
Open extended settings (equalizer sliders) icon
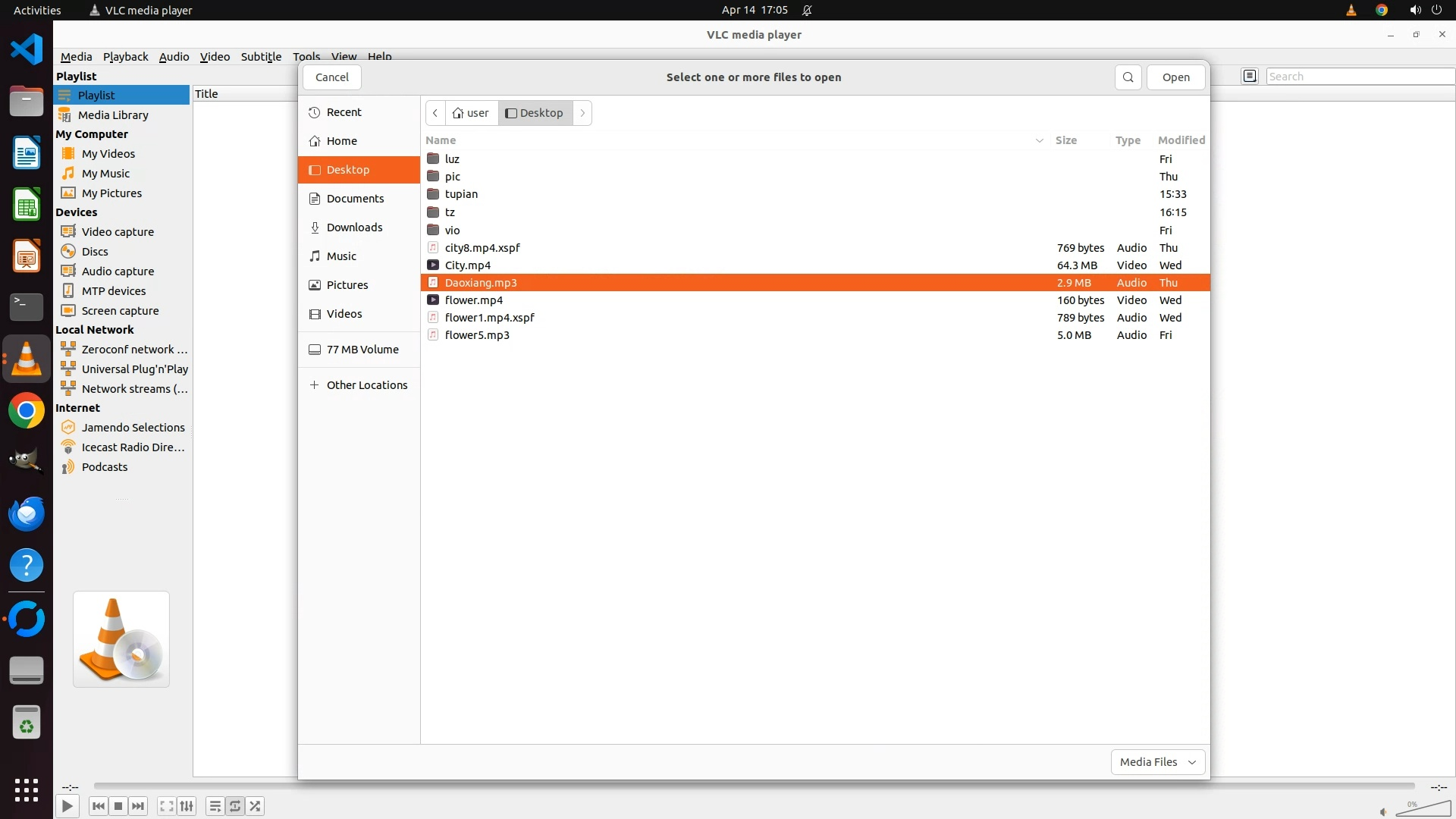(x=187, y=806)
